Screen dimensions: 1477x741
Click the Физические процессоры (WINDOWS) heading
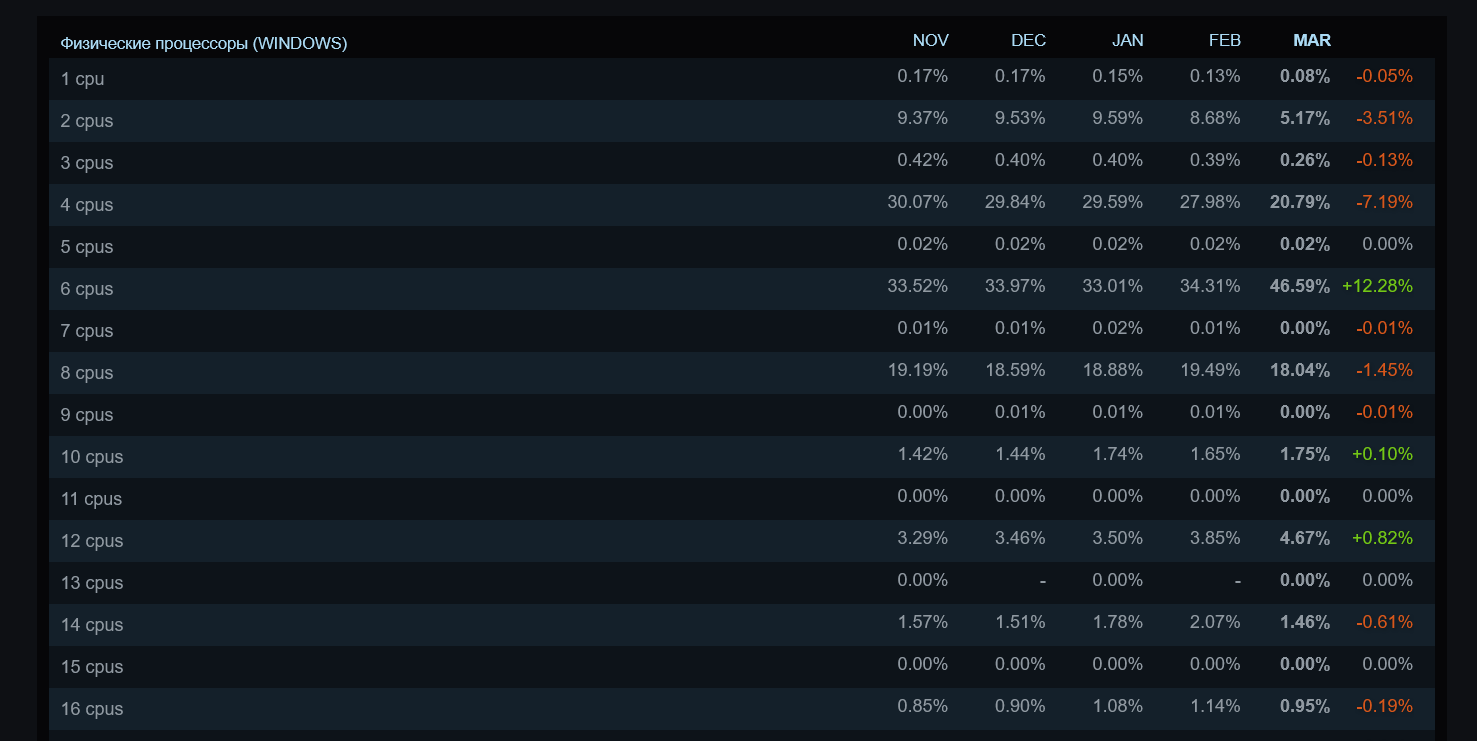point(204,43)
